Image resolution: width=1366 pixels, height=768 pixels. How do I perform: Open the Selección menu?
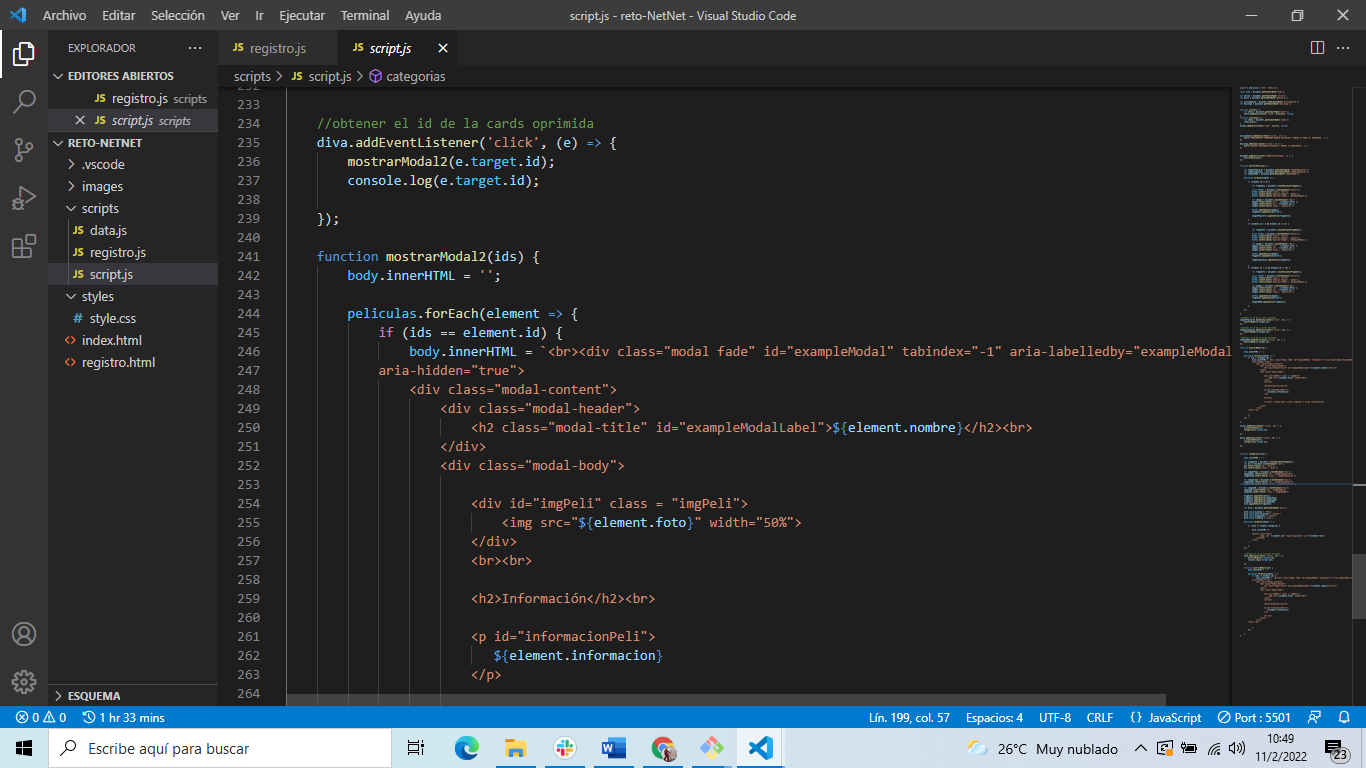[178, 15]
